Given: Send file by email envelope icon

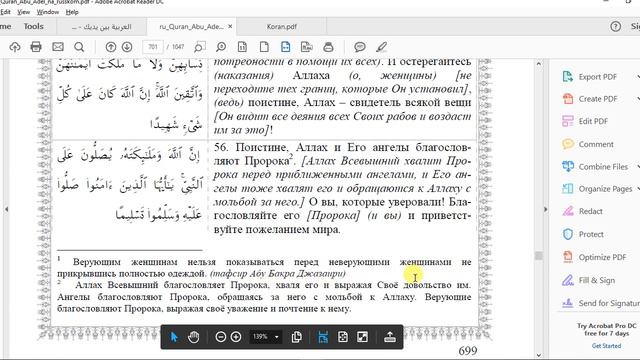Looking at the screenshot, I should (58, 47).
